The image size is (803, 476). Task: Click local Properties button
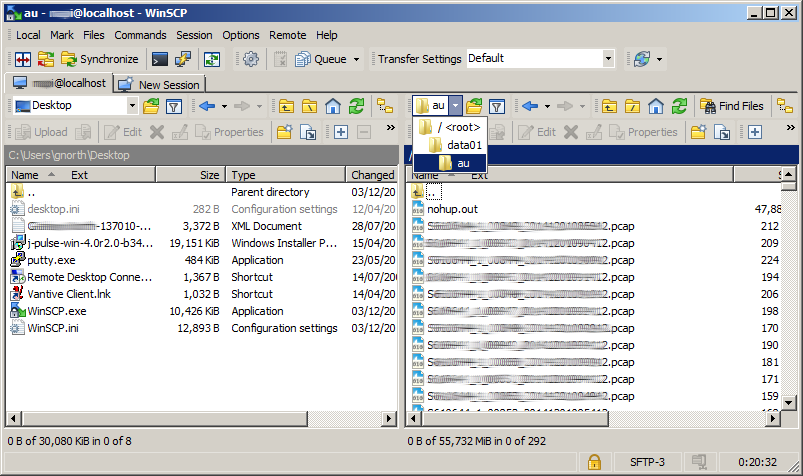tap(229, 132)
